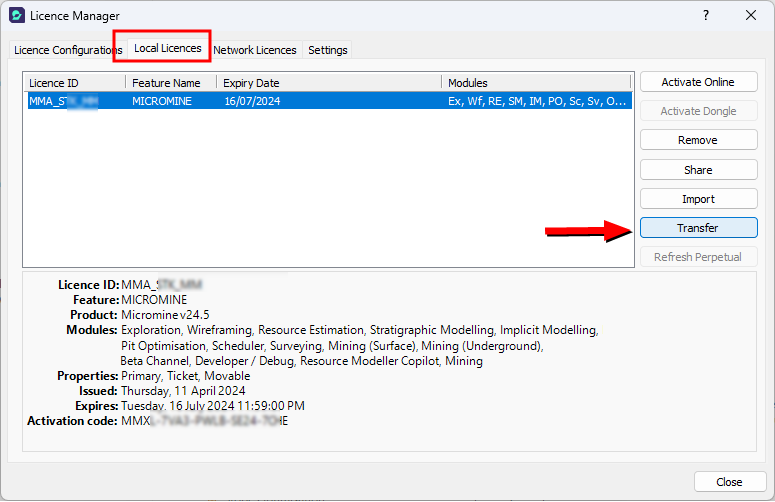Sort by the Expiry Date column header
Image resolution: width=775 pixels, height=502 pixels.
click(x=329, y=83)
